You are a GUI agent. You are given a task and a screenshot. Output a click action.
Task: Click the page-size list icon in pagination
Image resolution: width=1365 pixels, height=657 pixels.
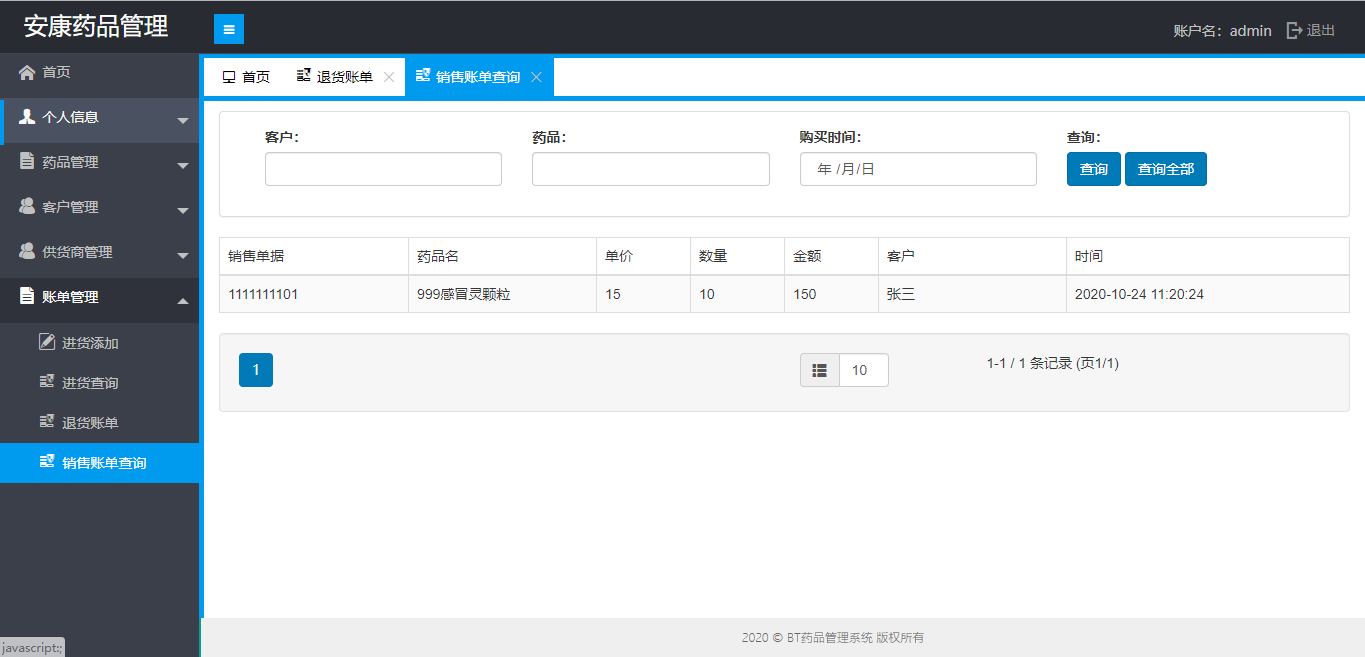point(820,370)
